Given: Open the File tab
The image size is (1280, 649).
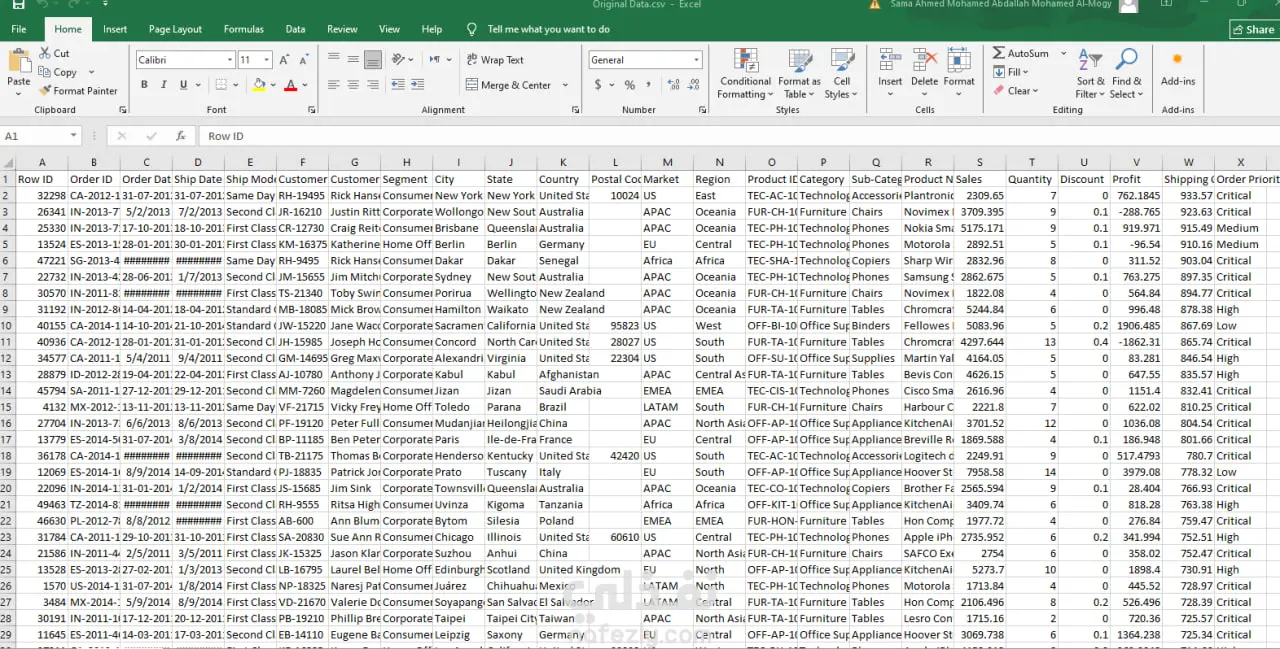Looking at the screenshot, I should point(19,29).
